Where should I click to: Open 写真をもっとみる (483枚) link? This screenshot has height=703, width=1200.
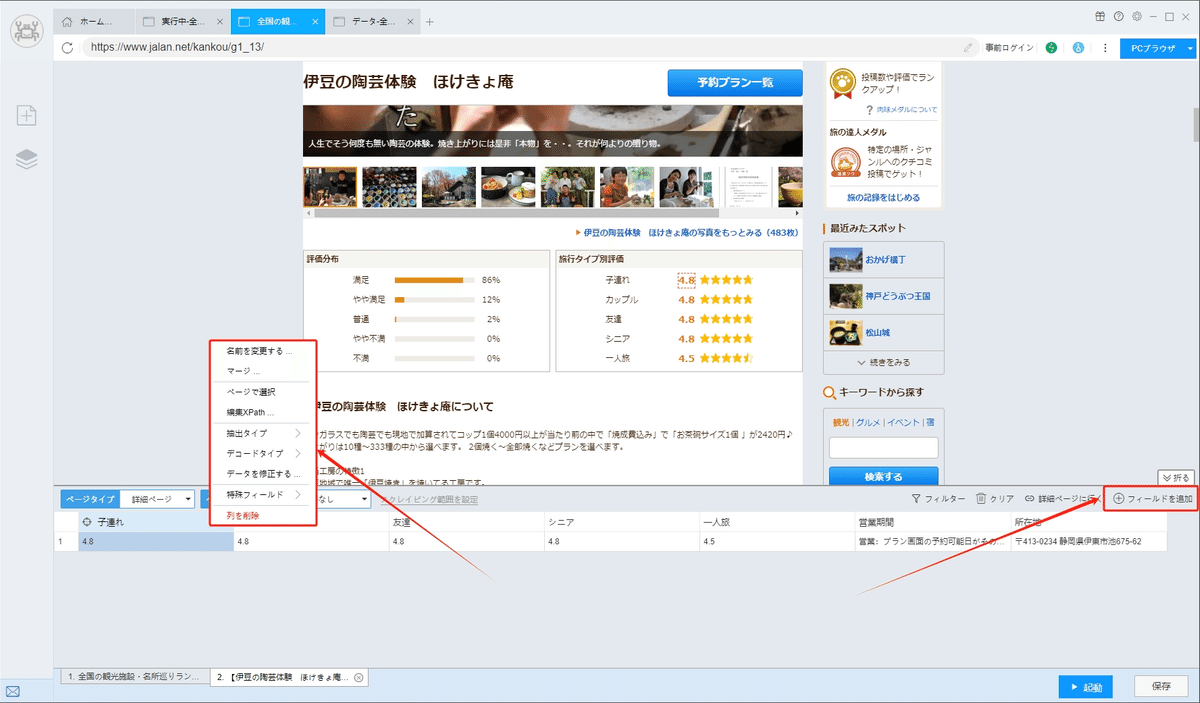[691, 232]
